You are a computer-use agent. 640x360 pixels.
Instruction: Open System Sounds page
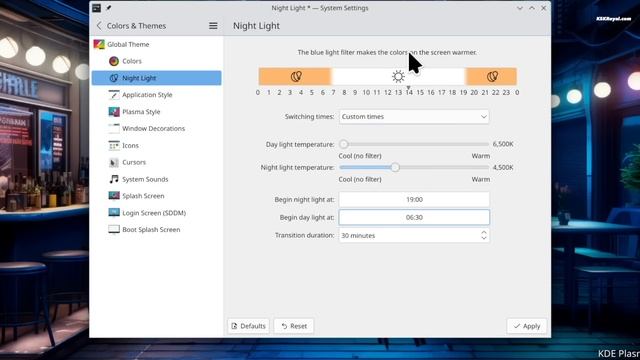pos(157,179)
